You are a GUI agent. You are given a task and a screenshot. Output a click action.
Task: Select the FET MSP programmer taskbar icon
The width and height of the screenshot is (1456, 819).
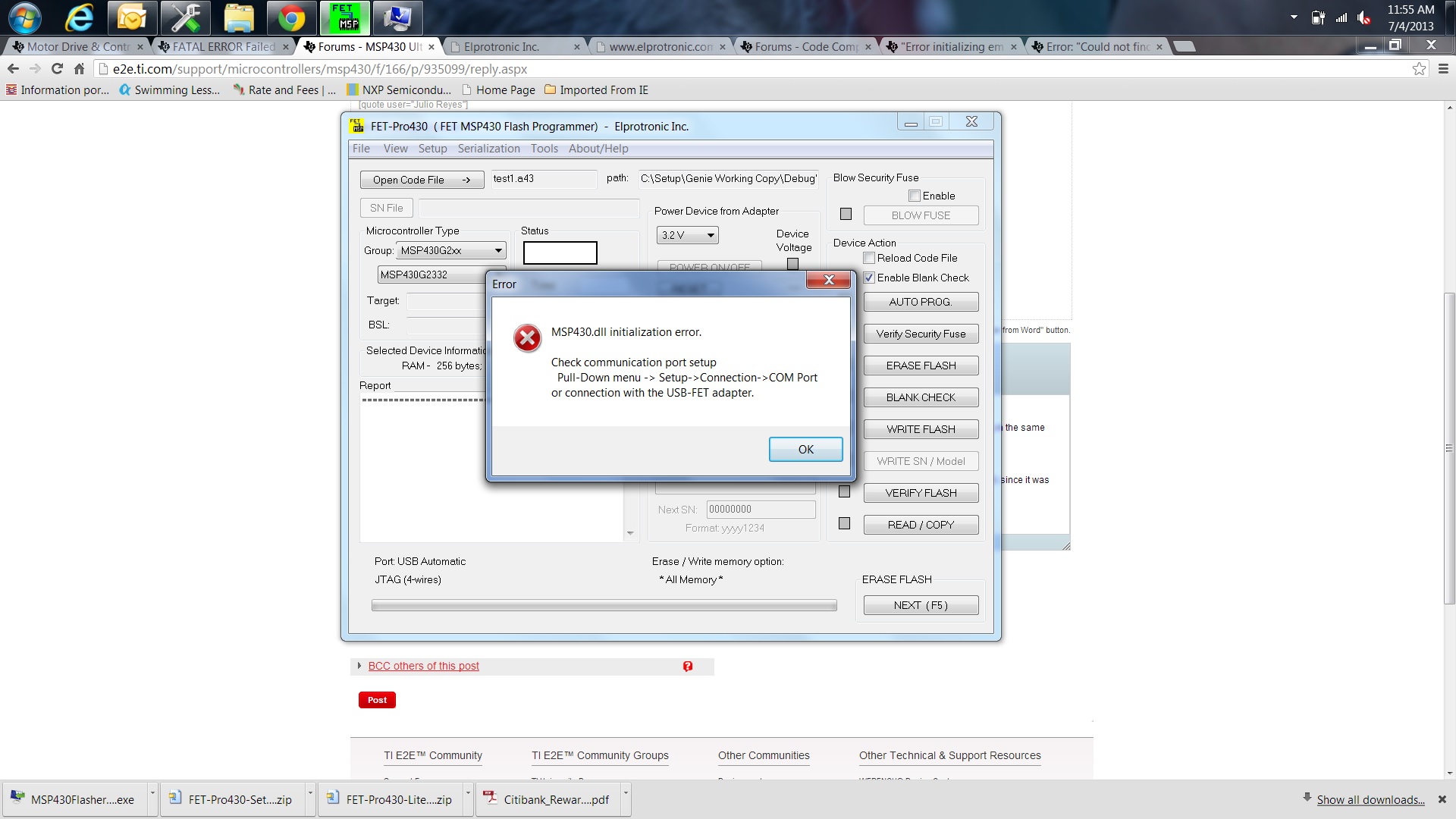346,17
